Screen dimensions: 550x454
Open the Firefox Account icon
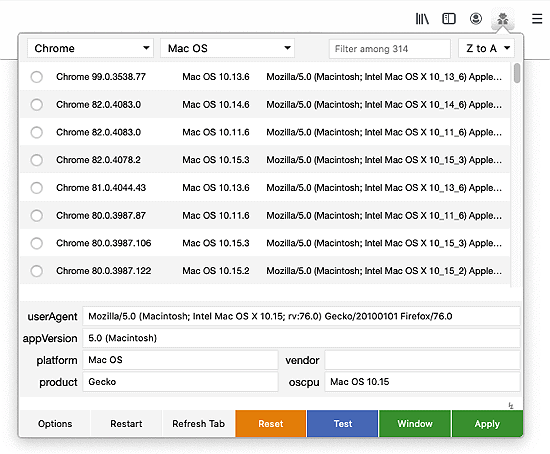476,19
